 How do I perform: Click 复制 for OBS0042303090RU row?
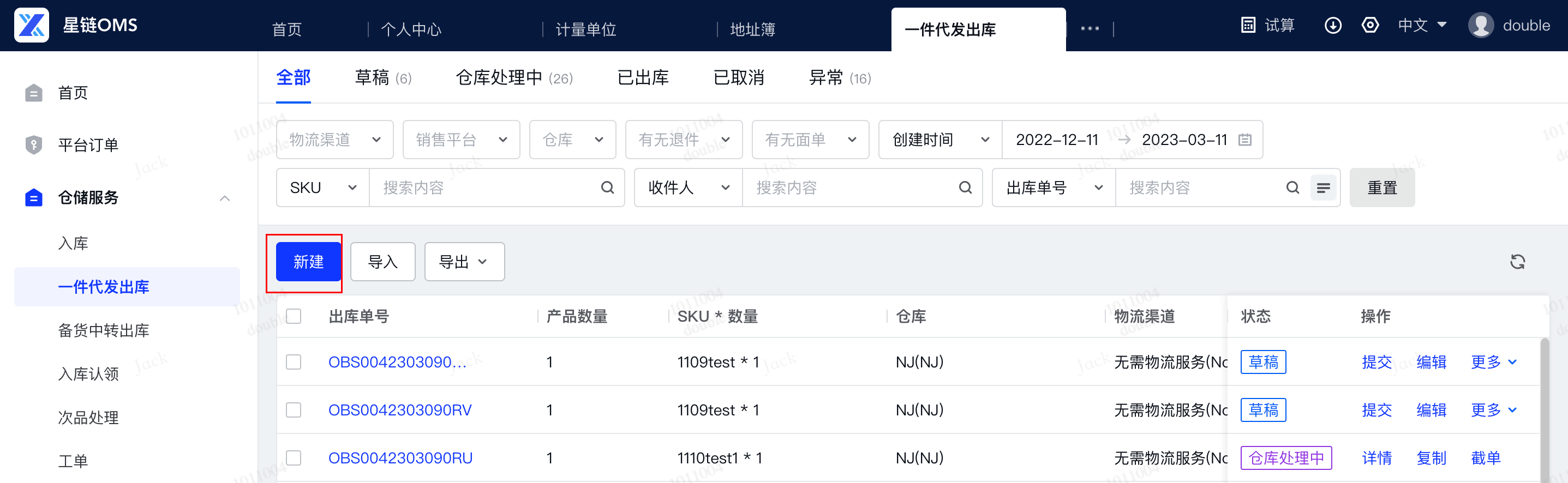tap(1431, 457)
